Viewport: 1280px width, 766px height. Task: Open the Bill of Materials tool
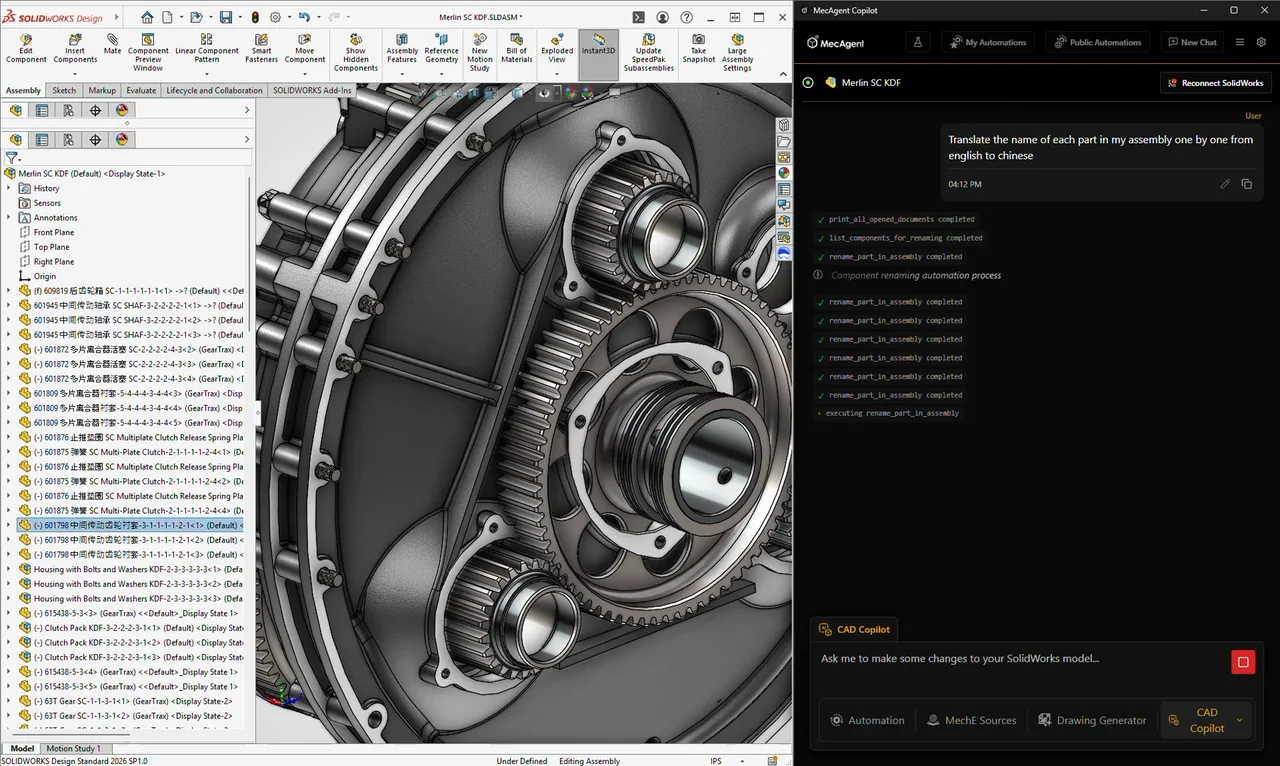[x=516, y=50]
